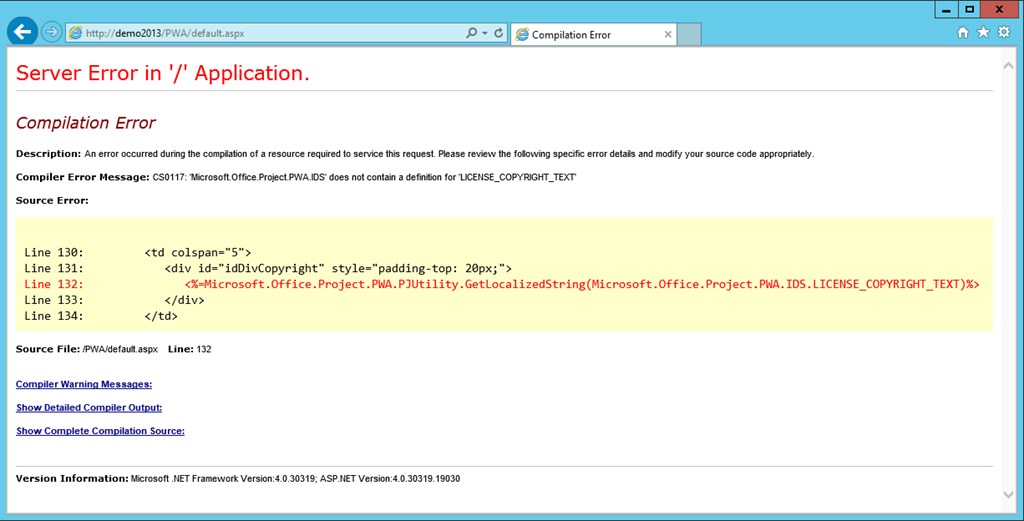This screenshot has height=521, width=1024.
Task: Click the page scrollbar up arrow
Action: tap(1008, 66)
